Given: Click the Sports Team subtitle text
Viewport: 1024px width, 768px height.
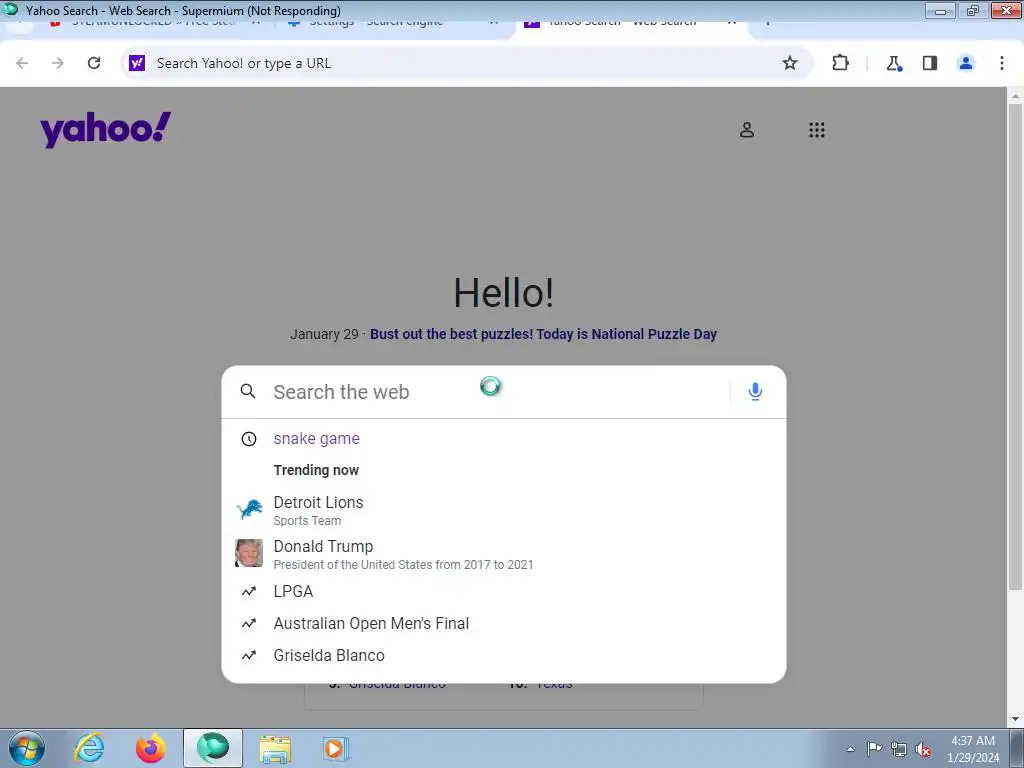Looking at the screenshot, I should (x=307, y=521).
